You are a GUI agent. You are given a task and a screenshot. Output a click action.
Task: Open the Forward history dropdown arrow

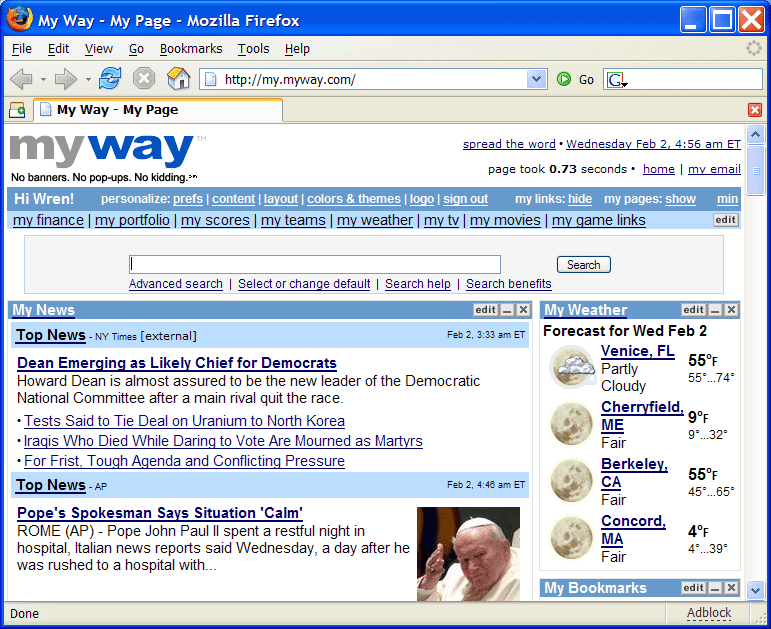88,79
